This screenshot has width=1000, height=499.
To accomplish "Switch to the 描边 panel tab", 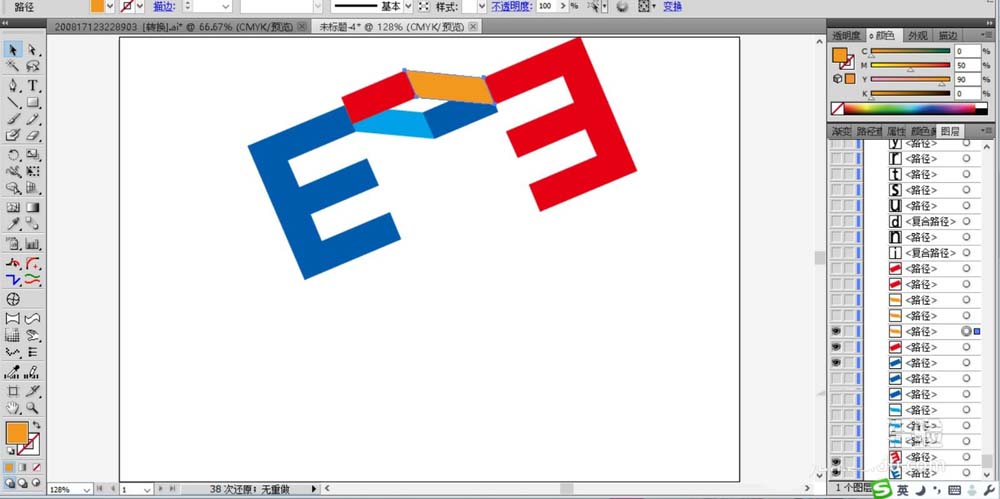I will (x=947, y=36).
